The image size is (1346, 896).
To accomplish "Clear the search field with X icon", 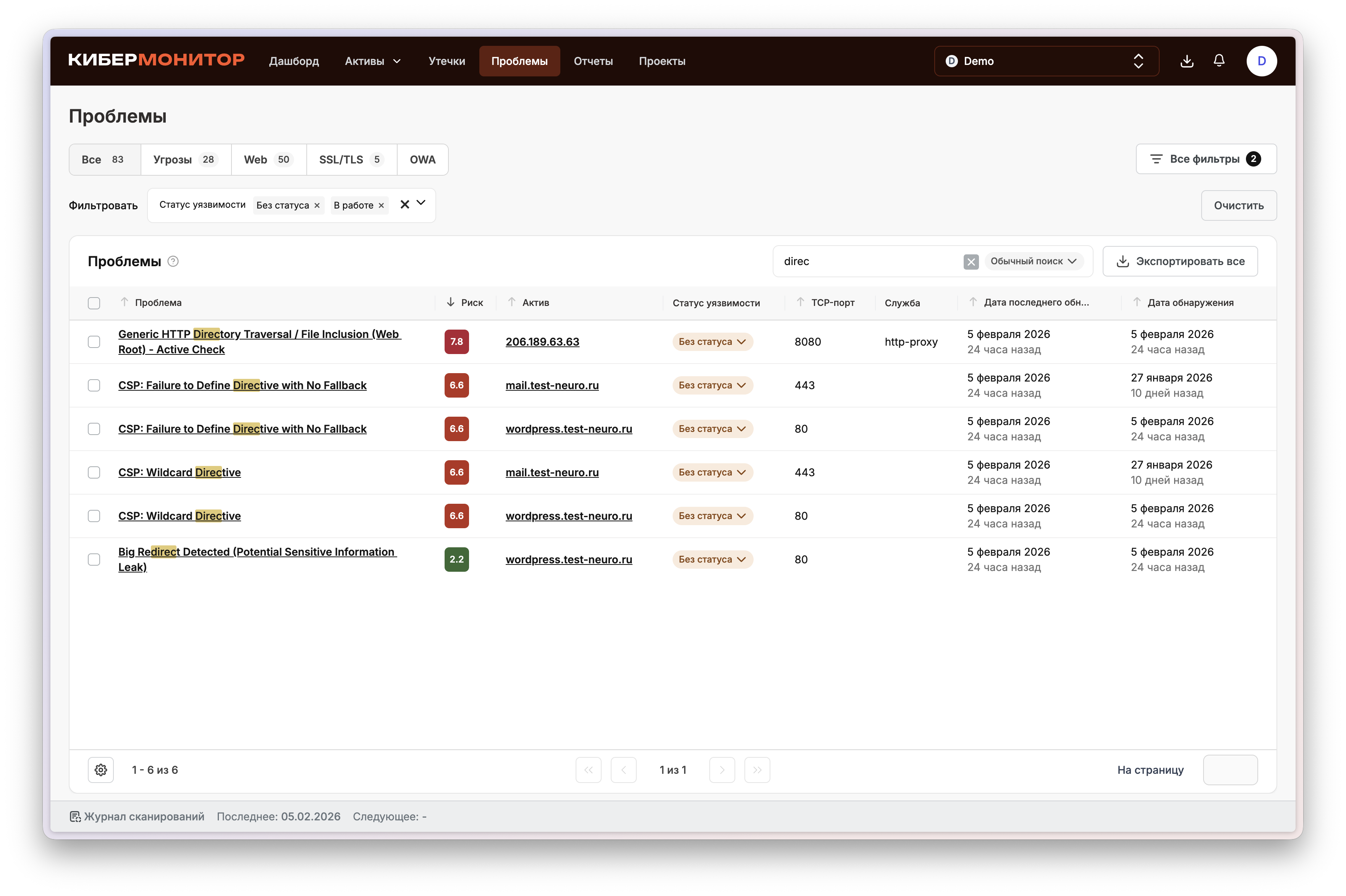I will click(x=971, y=261).
